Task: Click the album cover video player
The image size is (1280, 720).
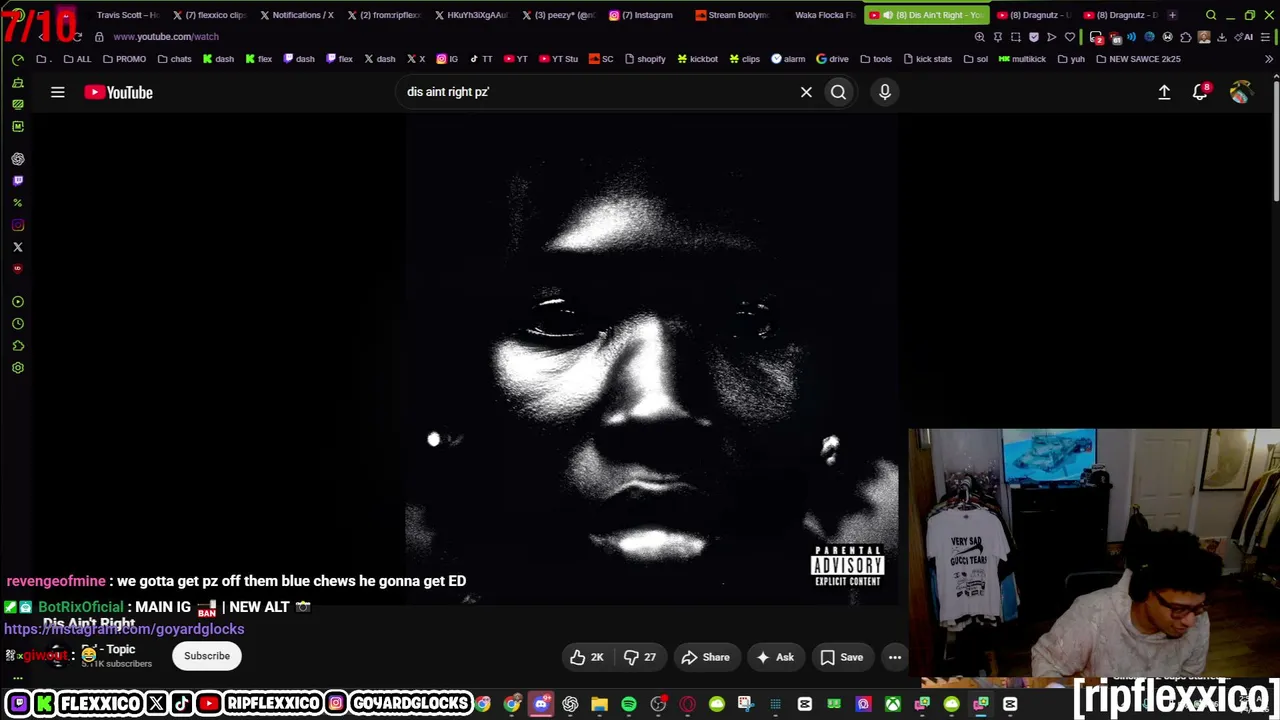Action: [652, 358]
